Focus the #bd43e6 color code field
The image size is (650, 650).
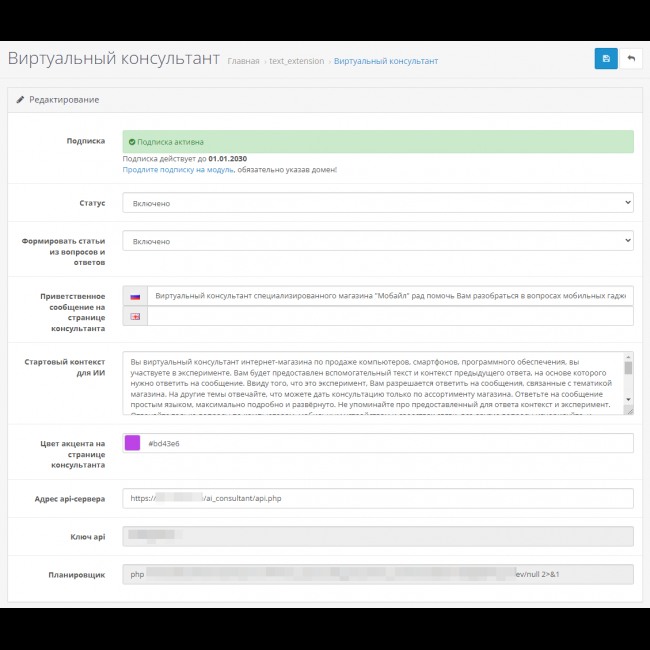tap(386, 443)
